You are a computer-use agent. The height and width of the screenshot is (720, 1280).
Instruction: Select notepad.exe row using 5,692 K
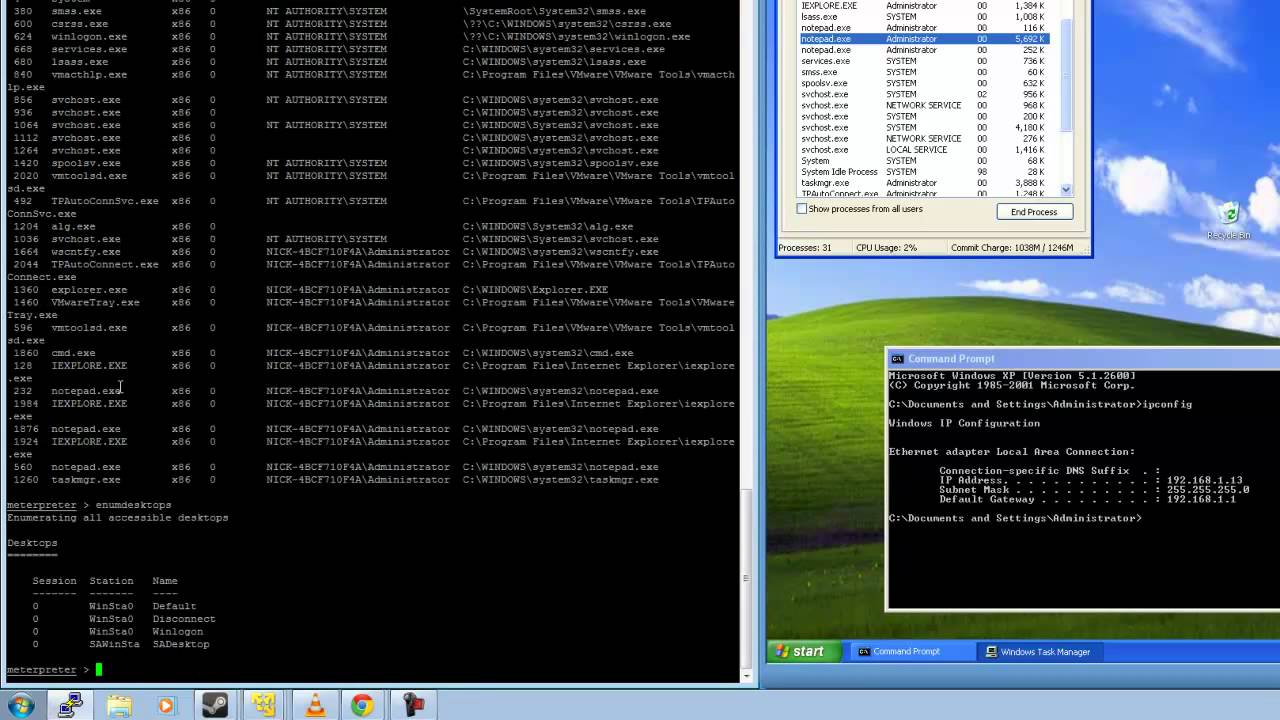(923, 39)
